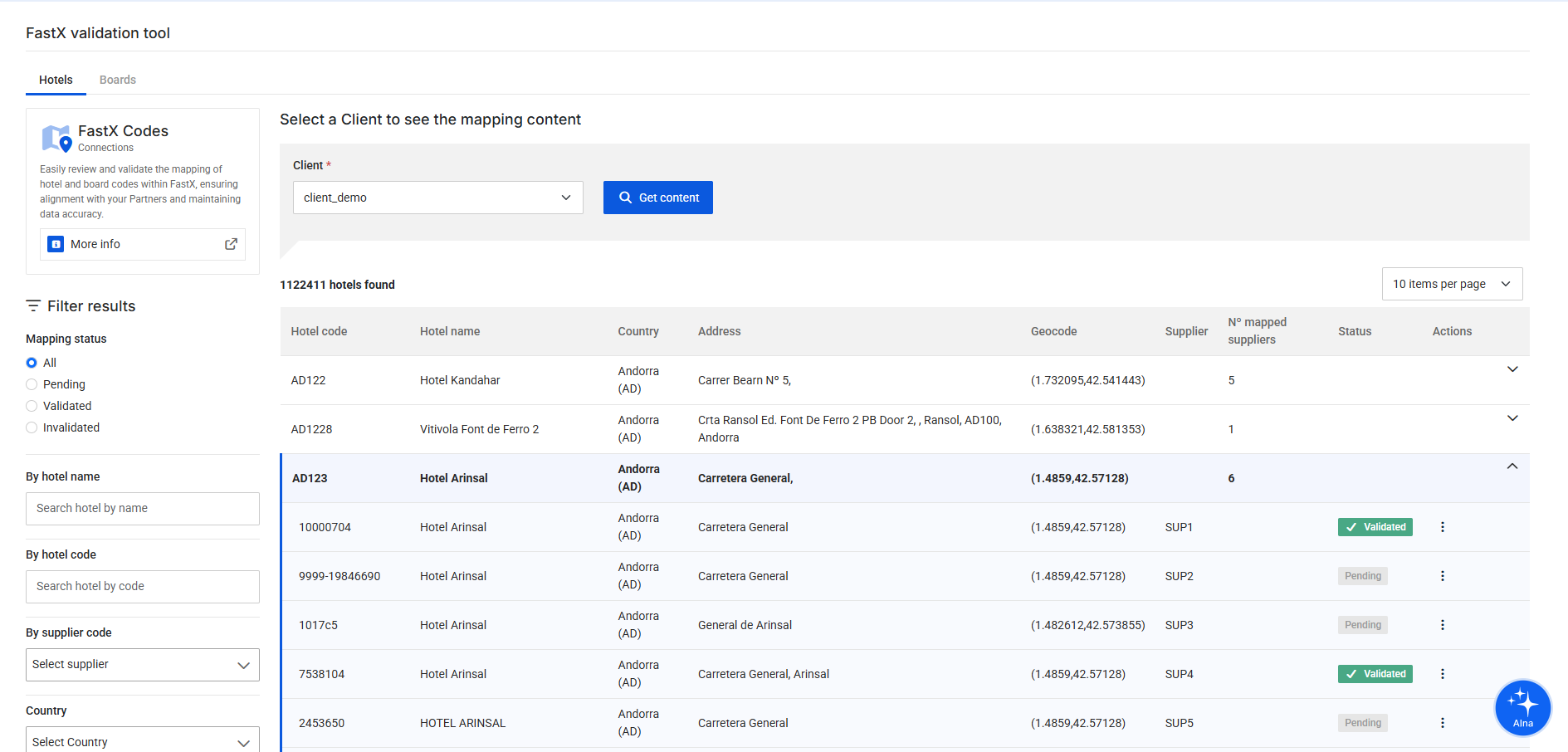Open the Aina assistant chat icon

(x=1522, y=707)
